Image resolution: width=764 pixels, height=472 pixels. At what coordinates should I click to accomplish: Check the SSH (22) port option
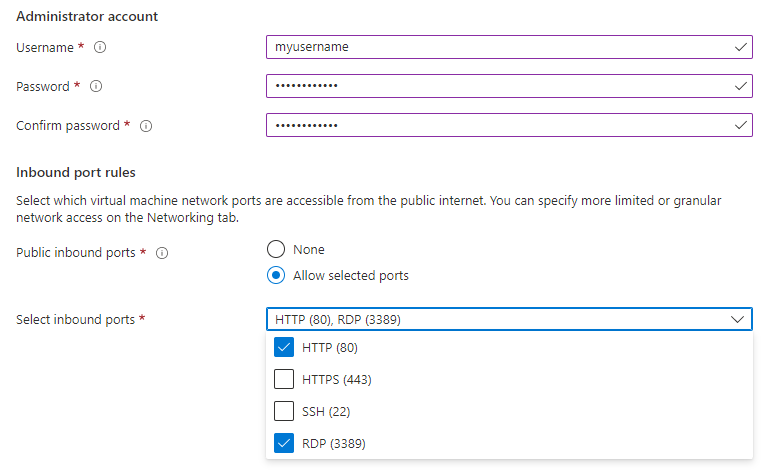coord(284,411)
